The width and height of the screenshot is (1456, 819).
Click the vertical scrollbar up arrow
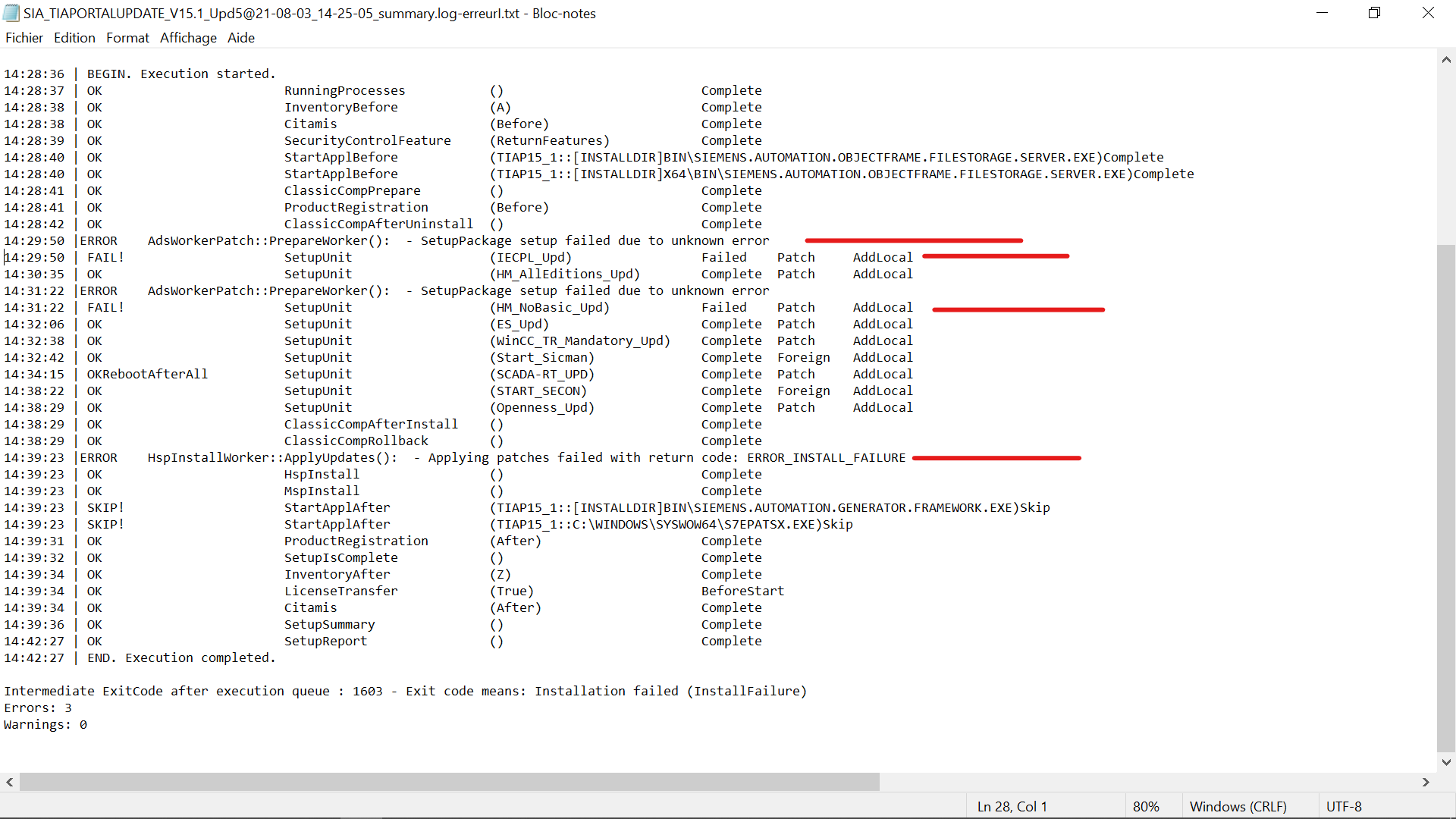pyautogui.click(x=1446, y=60)
